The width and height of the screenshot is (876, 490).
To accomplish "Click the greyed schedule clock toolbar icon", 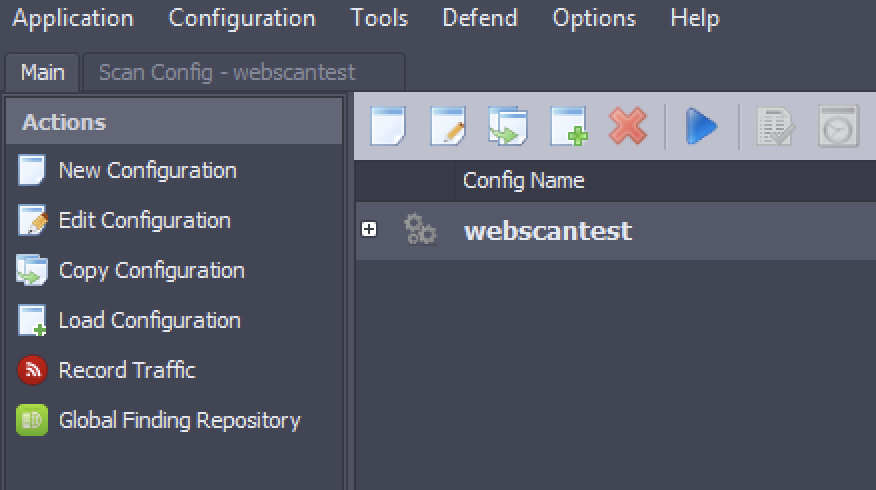I will 838,127.
